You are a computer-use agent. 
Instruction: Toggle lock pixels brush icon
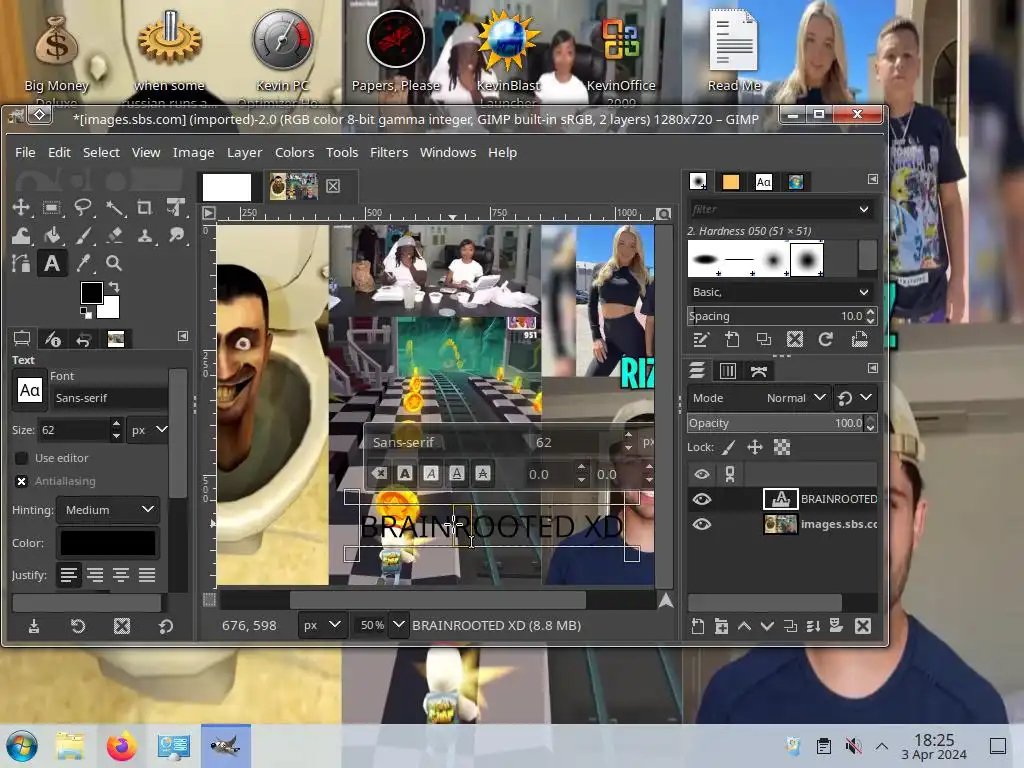coord(729,447)
